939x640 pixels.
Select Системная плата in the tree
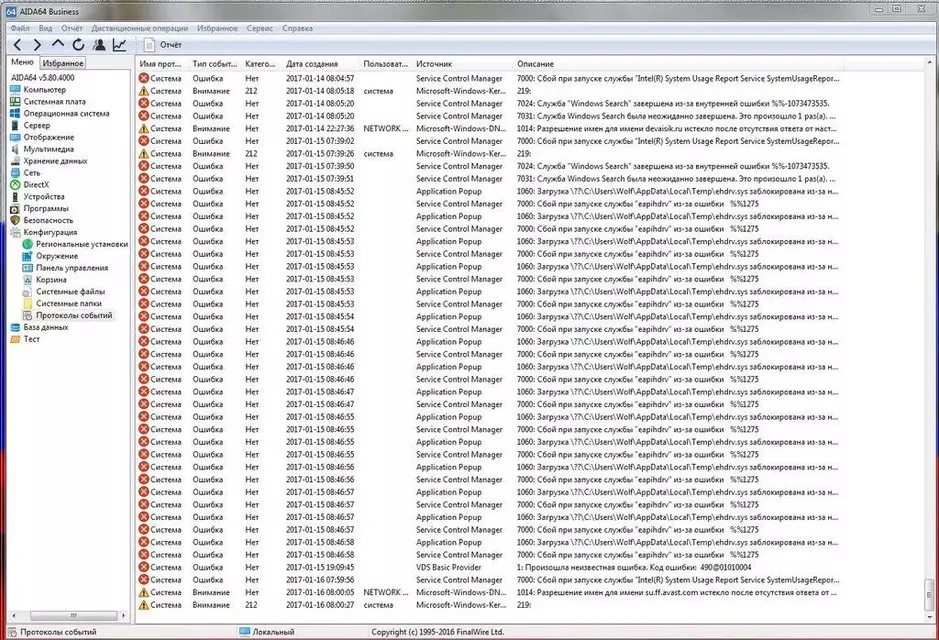[54, 102]
